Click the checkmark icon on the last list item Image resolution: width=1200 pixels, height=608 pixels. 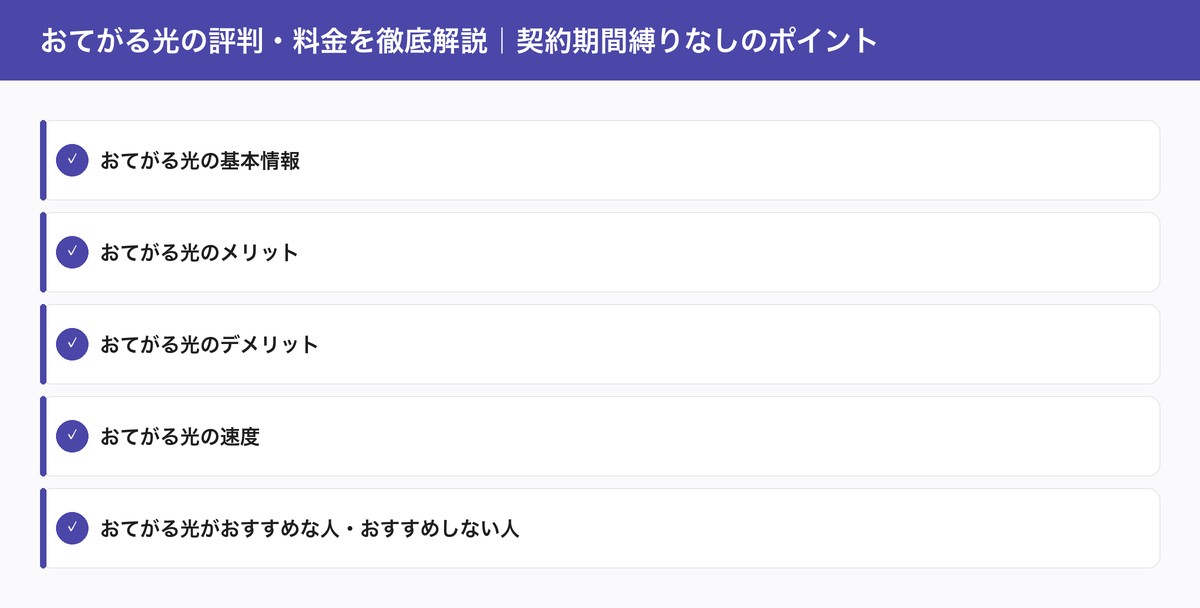pyautogui.click(x=71, y=528)
